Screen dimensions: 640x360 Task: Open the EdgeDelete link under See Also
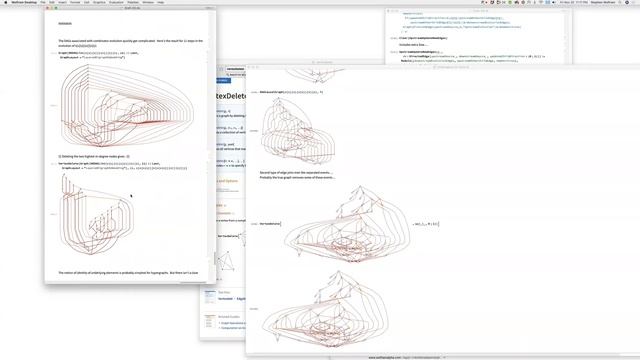[x=241, y=298]
